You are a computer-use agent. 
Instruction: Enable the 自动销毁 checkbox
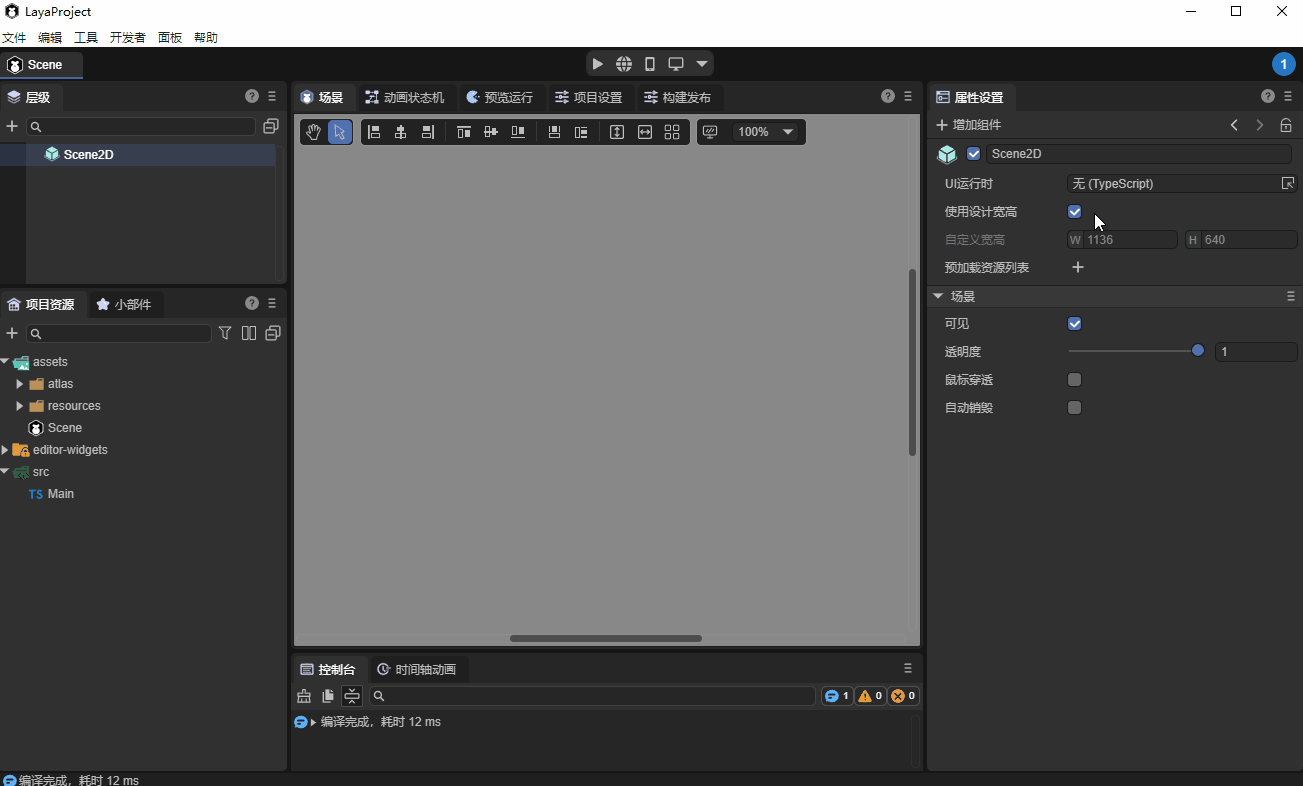[x=1075, y=408]
